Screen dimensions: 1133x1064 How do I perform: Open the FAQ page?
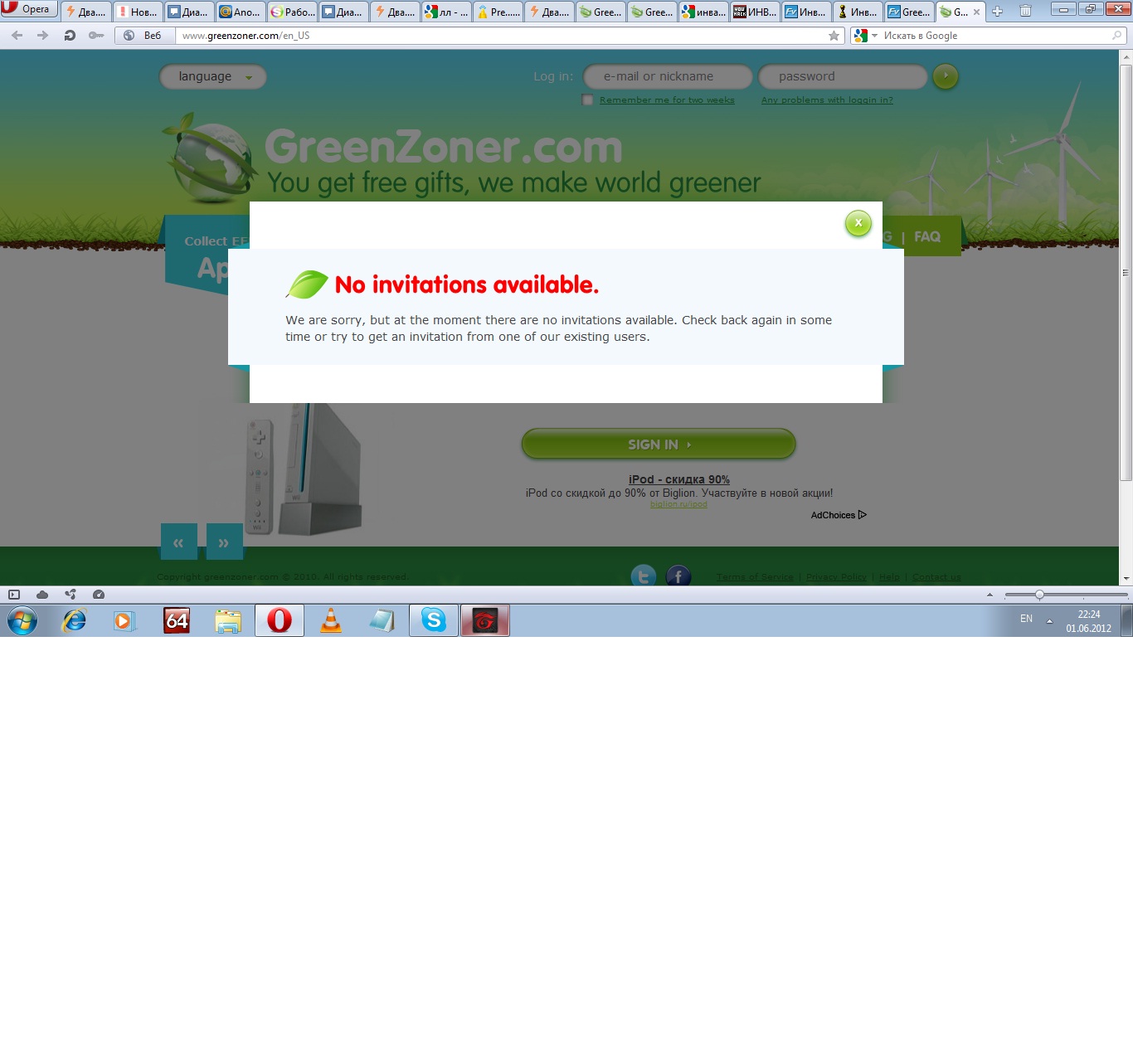point(927,236)
